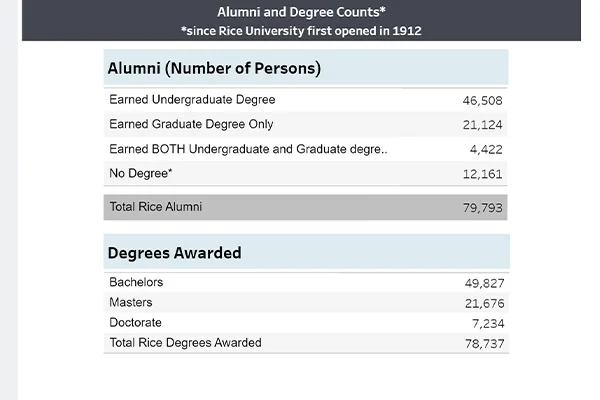Click the Alumni and Degree Counts title
Image resolution: width=600 pixels, height=400 pixels.
click(301, 12)
